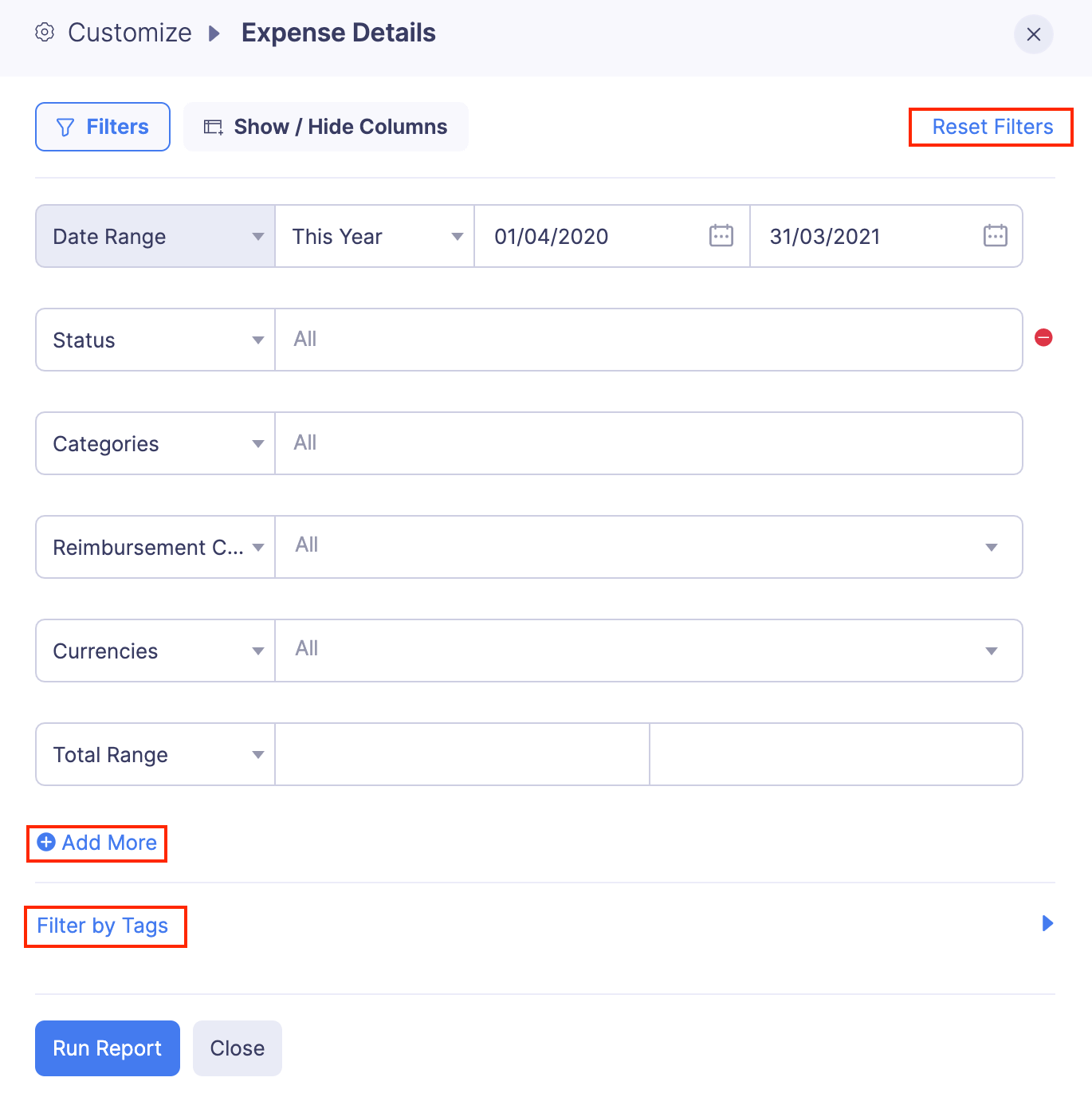Expand Filter by Tags using the blue arrow
The height and width of the screenshot is (1097, 1092).
[x=1047, y=923]
